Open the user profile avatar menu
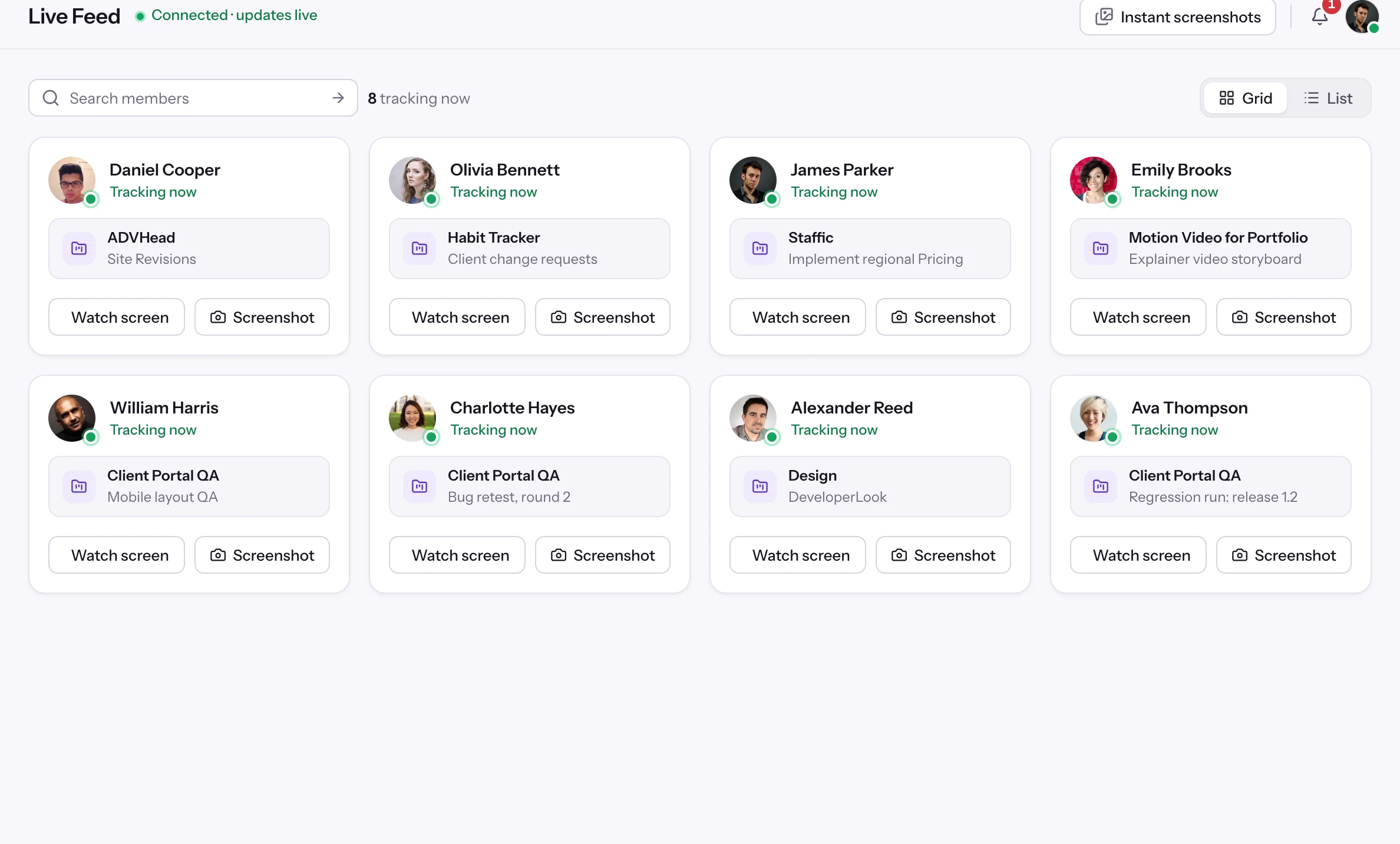The width and height of the screenshot is (1400, 844). click(1362, 16)
